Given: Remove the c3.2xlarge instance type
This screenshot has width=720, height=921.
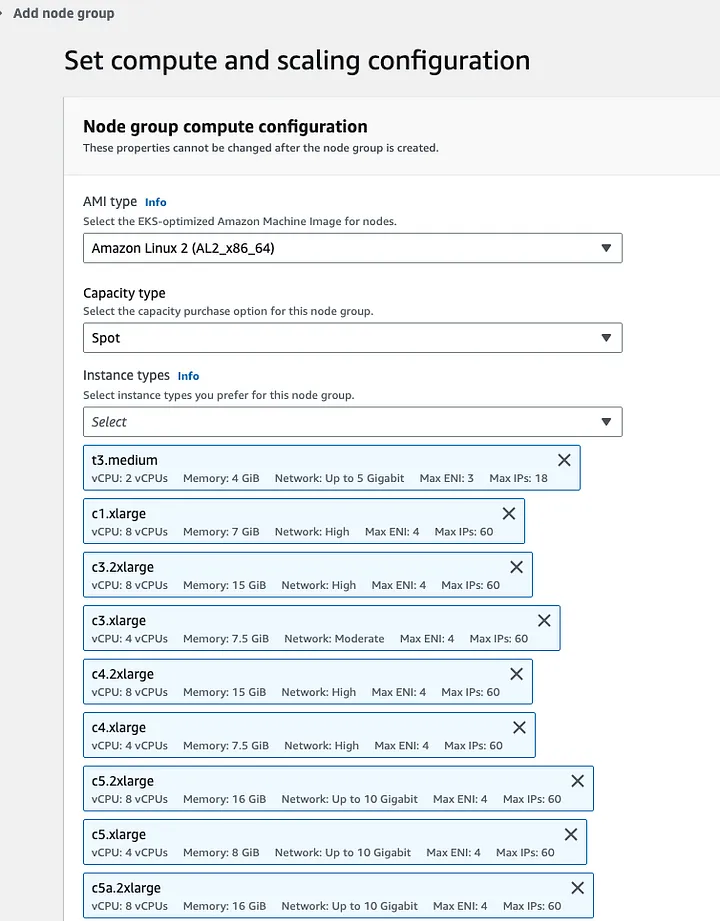Looking at the screenshot, I should [x=516, y=567].
